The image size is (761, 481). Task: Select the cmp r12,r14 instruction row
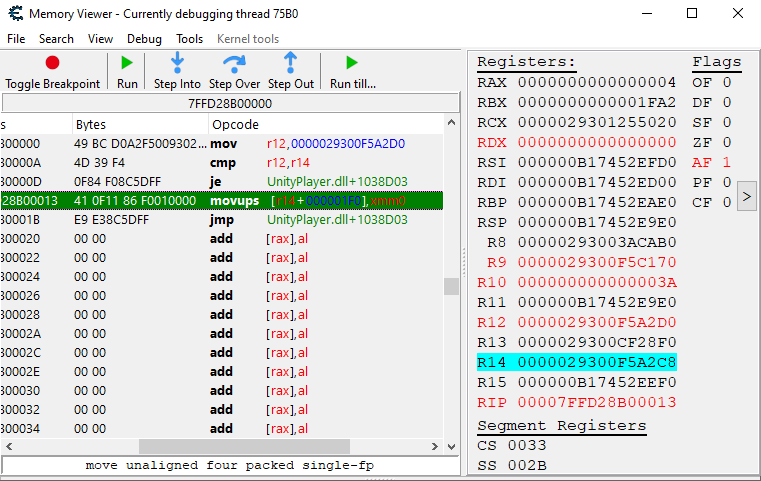point(222,163)
